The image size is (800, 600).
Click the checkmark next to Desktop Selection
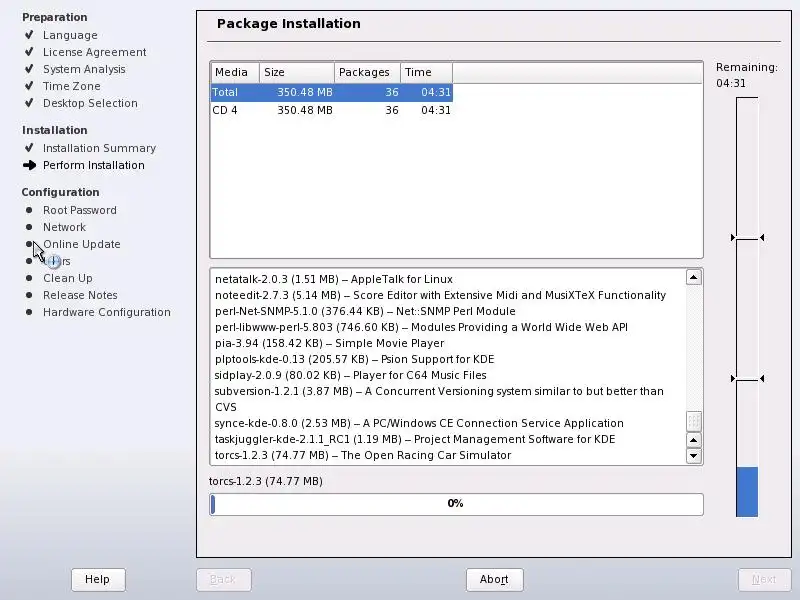29,103
